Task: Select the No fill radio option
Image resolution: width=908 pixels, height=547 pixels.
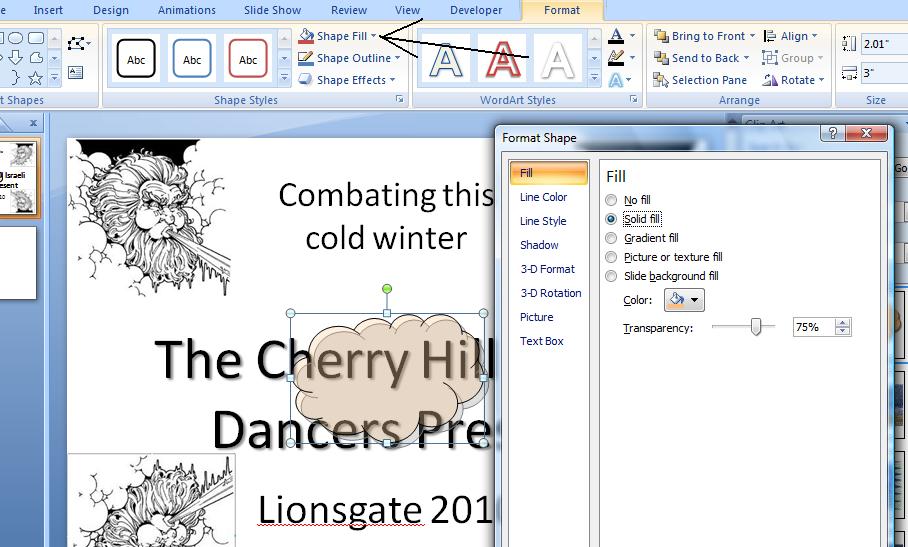Action: coord(611,200)
